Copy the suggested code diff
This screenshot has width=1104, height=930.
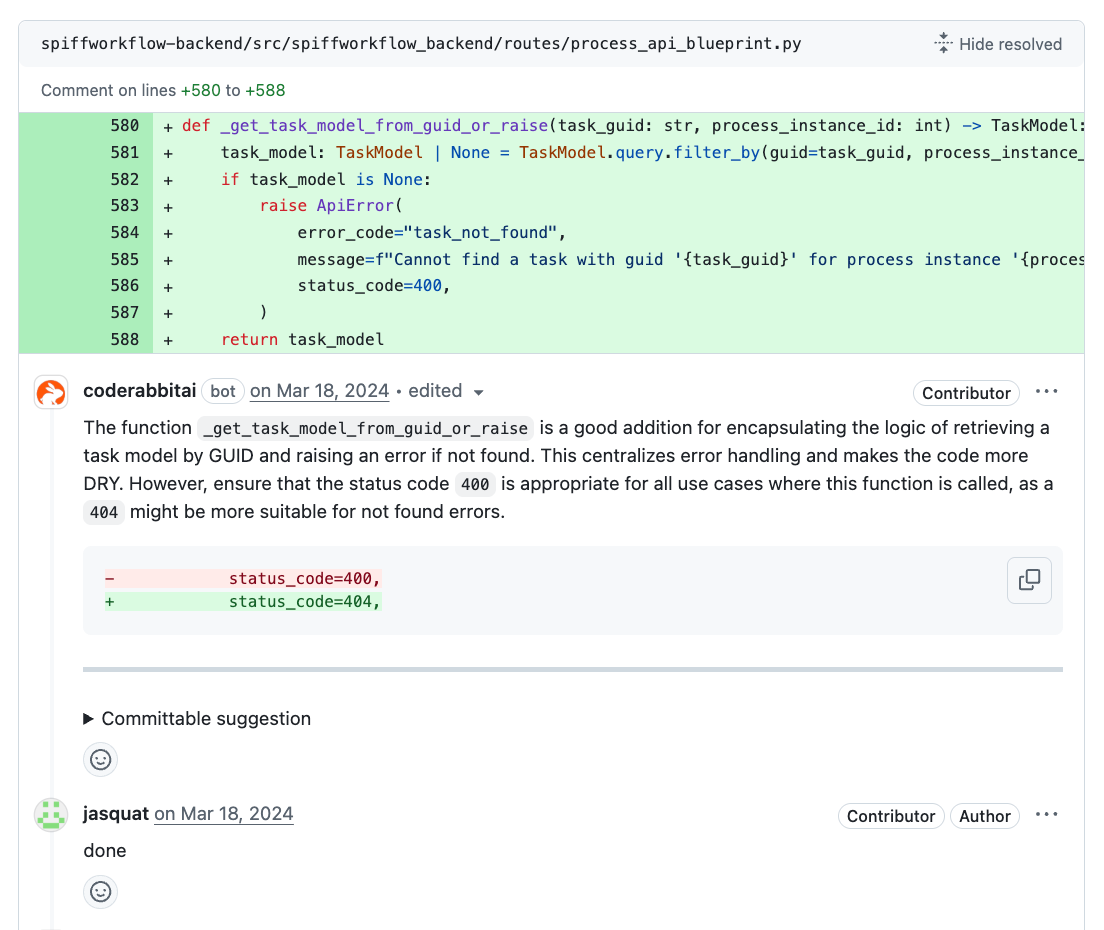point(1029,580)
